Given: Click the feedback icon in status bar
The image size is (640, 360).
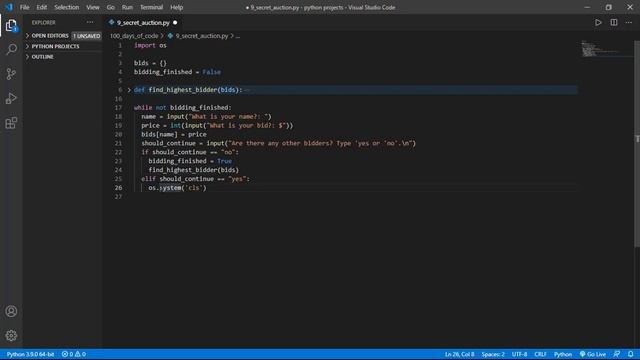Looking at the screenshot, I should pos(617,354).
